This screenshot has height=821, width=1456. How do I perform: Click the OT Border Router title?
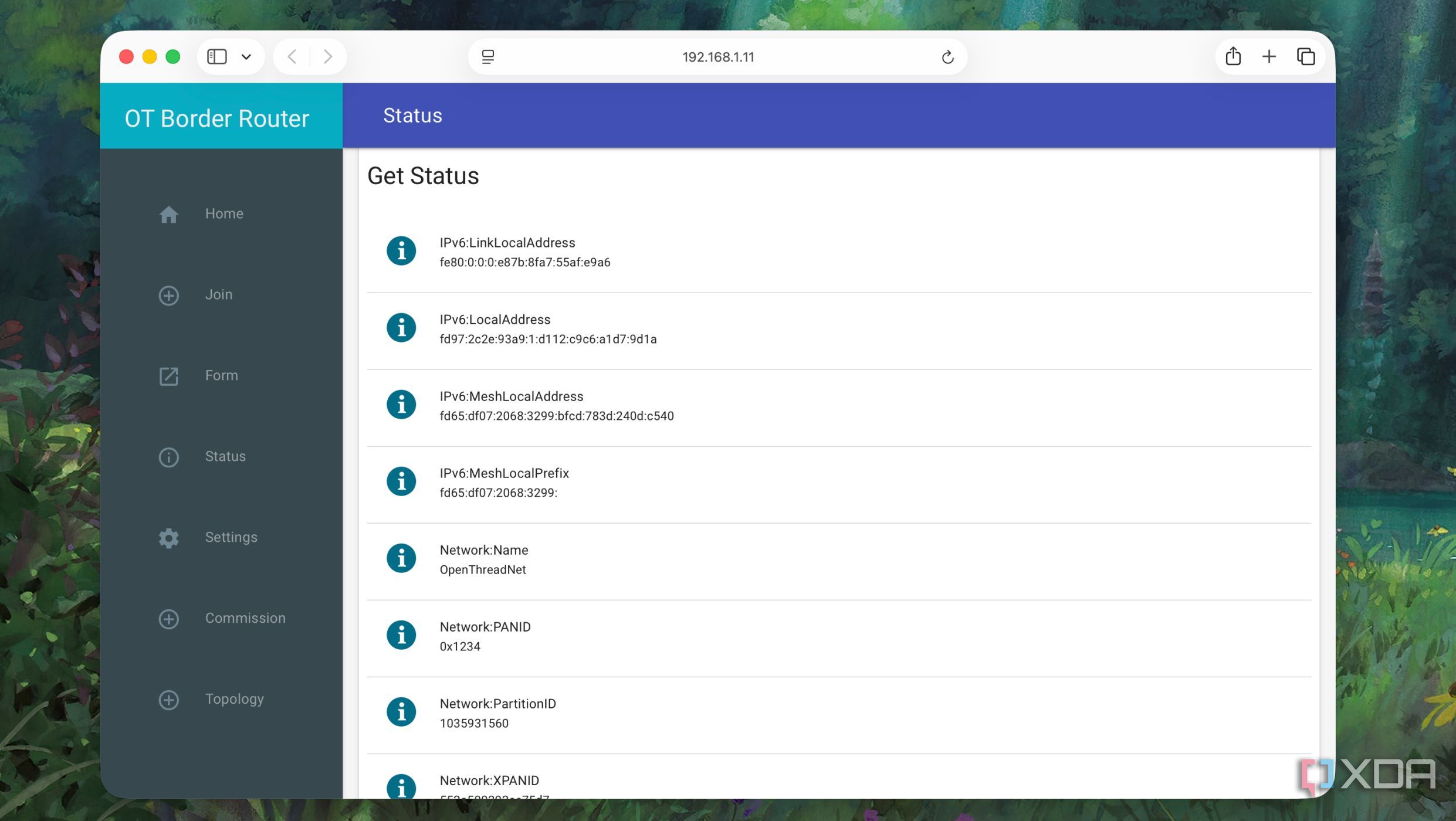[x=216, y=118]
